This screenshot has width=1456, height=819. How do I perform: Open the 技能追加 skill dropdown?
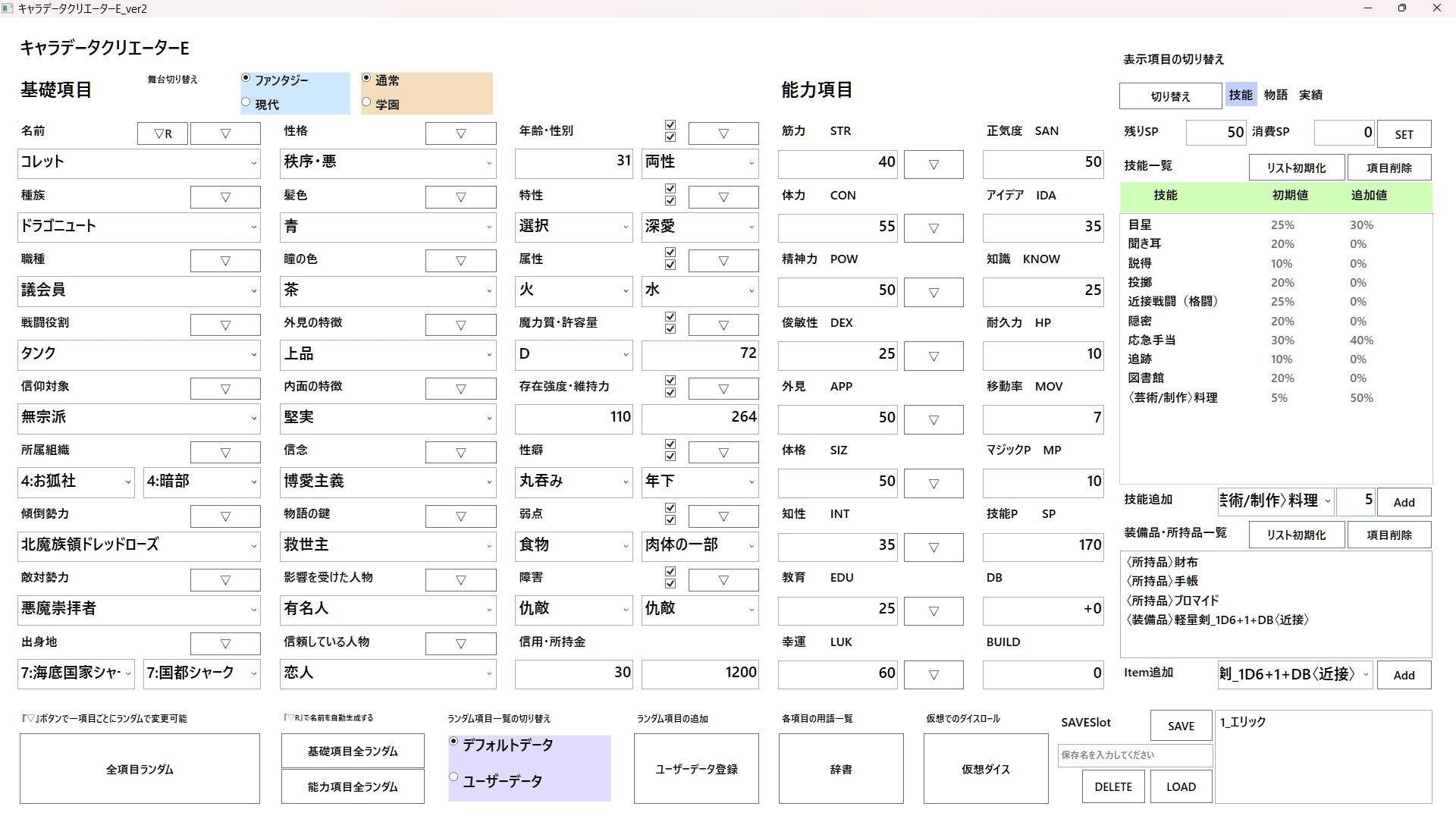click(1276, 501)
